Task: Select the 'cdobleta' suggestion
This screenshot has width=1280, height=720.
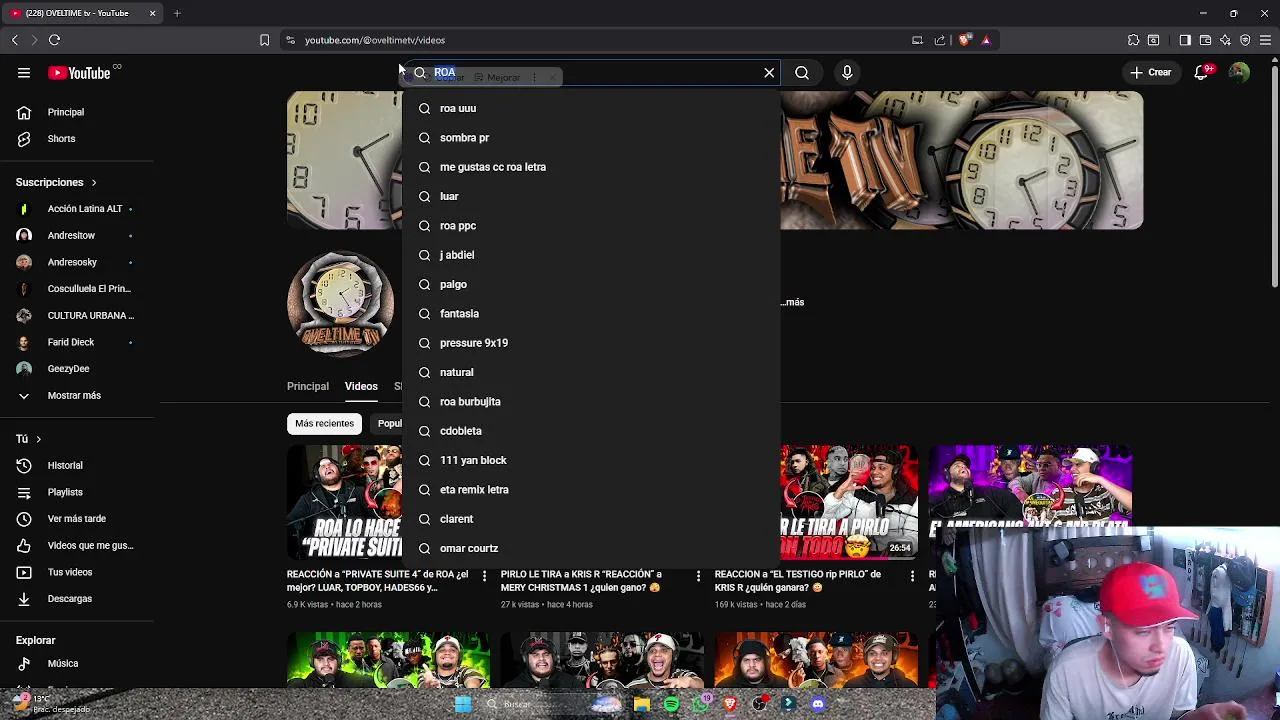Action: coord(591,431)
